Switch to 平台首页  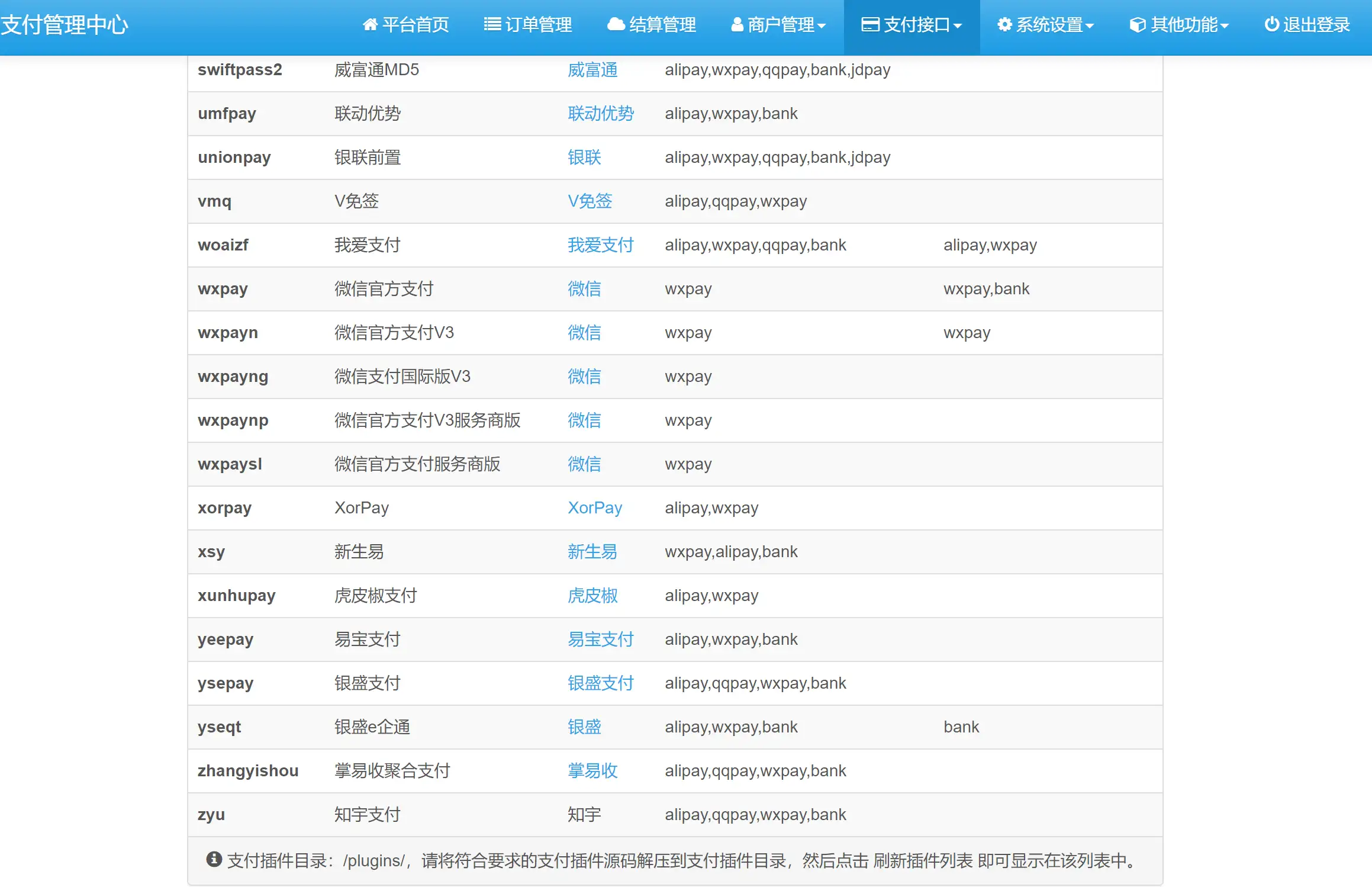click(406, 25)
